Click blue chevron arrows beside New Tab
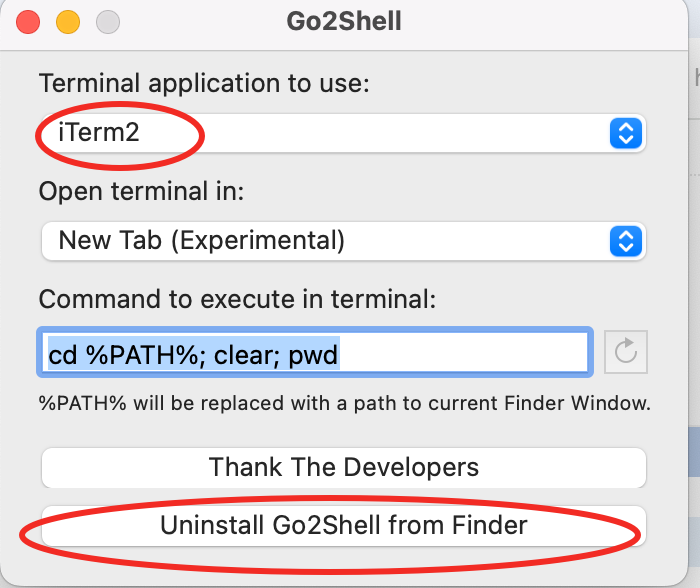 tap(625, 240)
